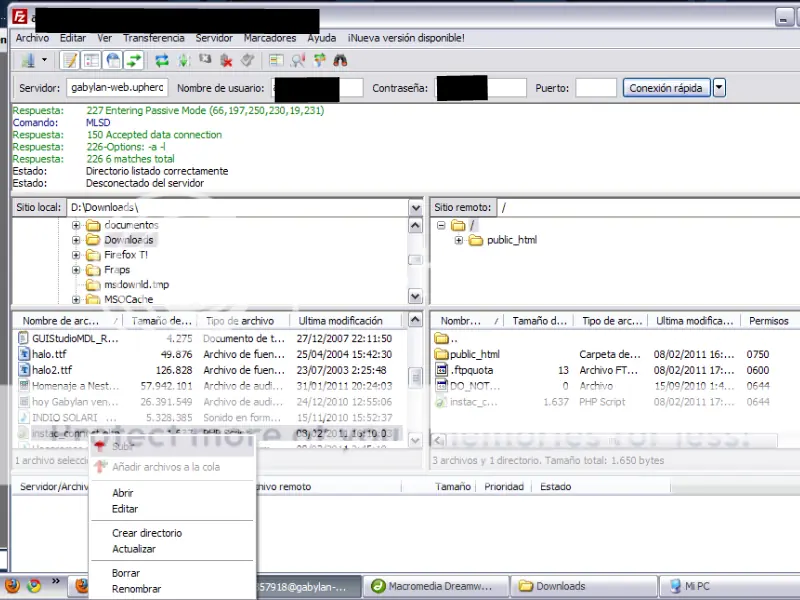Toggle the transfer queue display
Image resolution: width=800 pixels, height=600 pixels.
(x=134, y=61)
